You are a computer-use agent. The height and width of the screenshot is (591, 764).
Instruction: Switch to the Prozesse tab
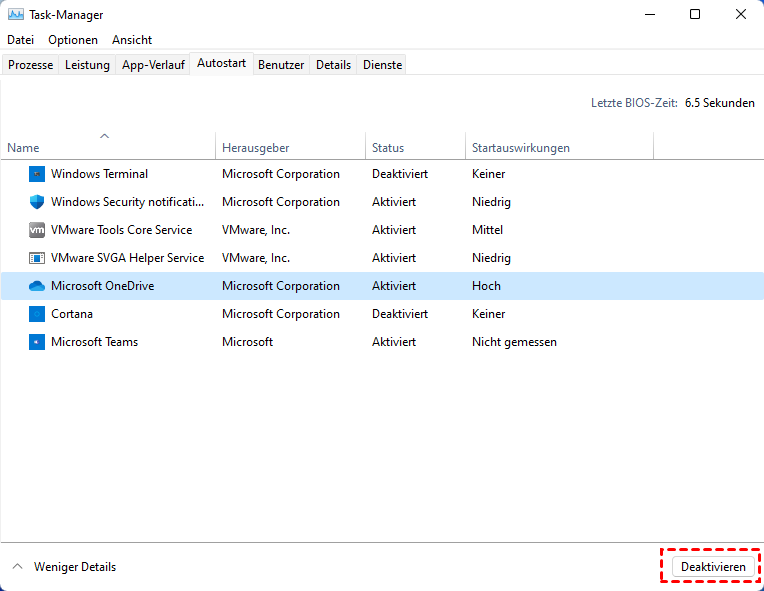[31, 65]
